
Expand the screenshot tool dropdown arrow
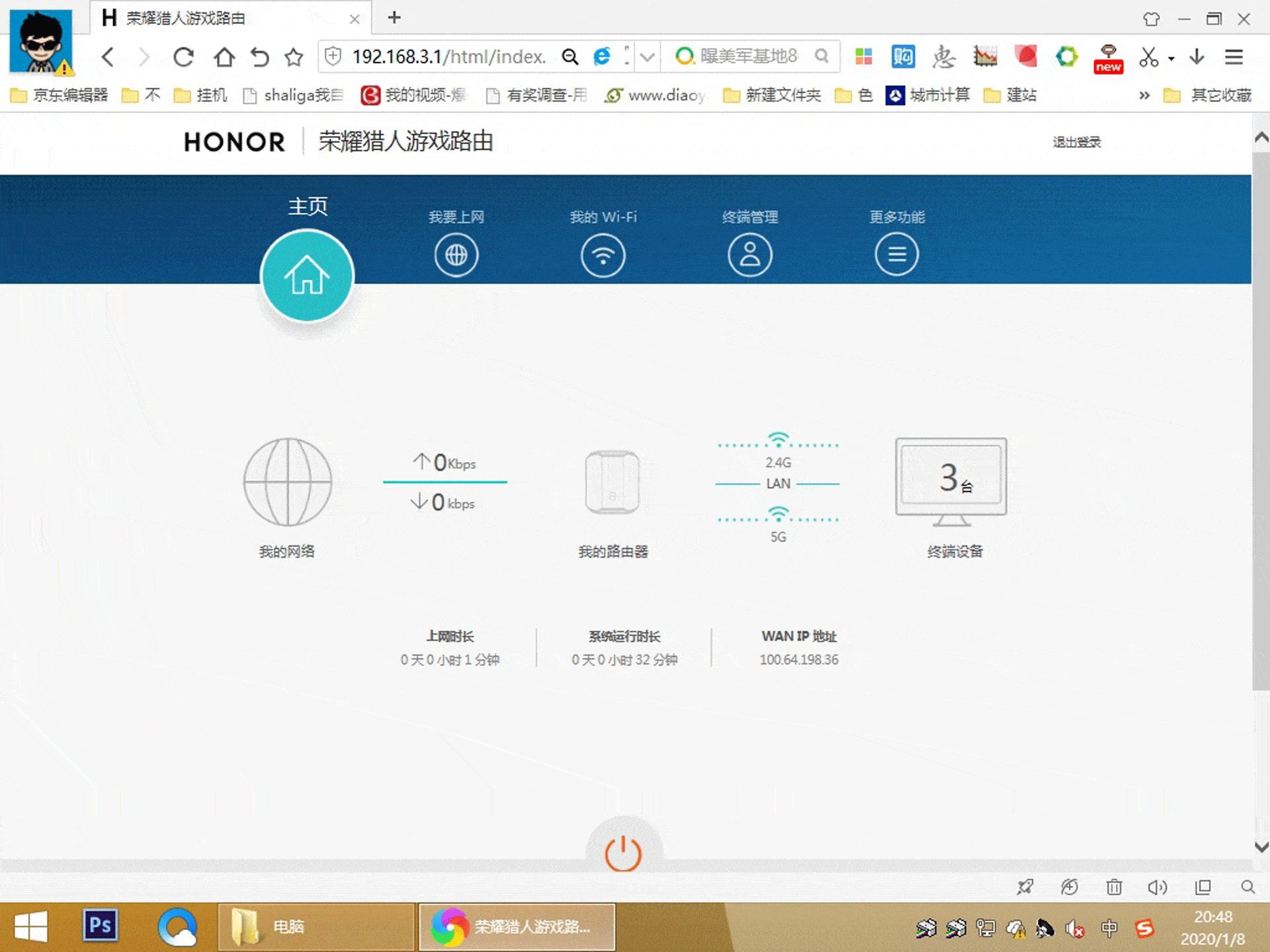(1171, 58)
